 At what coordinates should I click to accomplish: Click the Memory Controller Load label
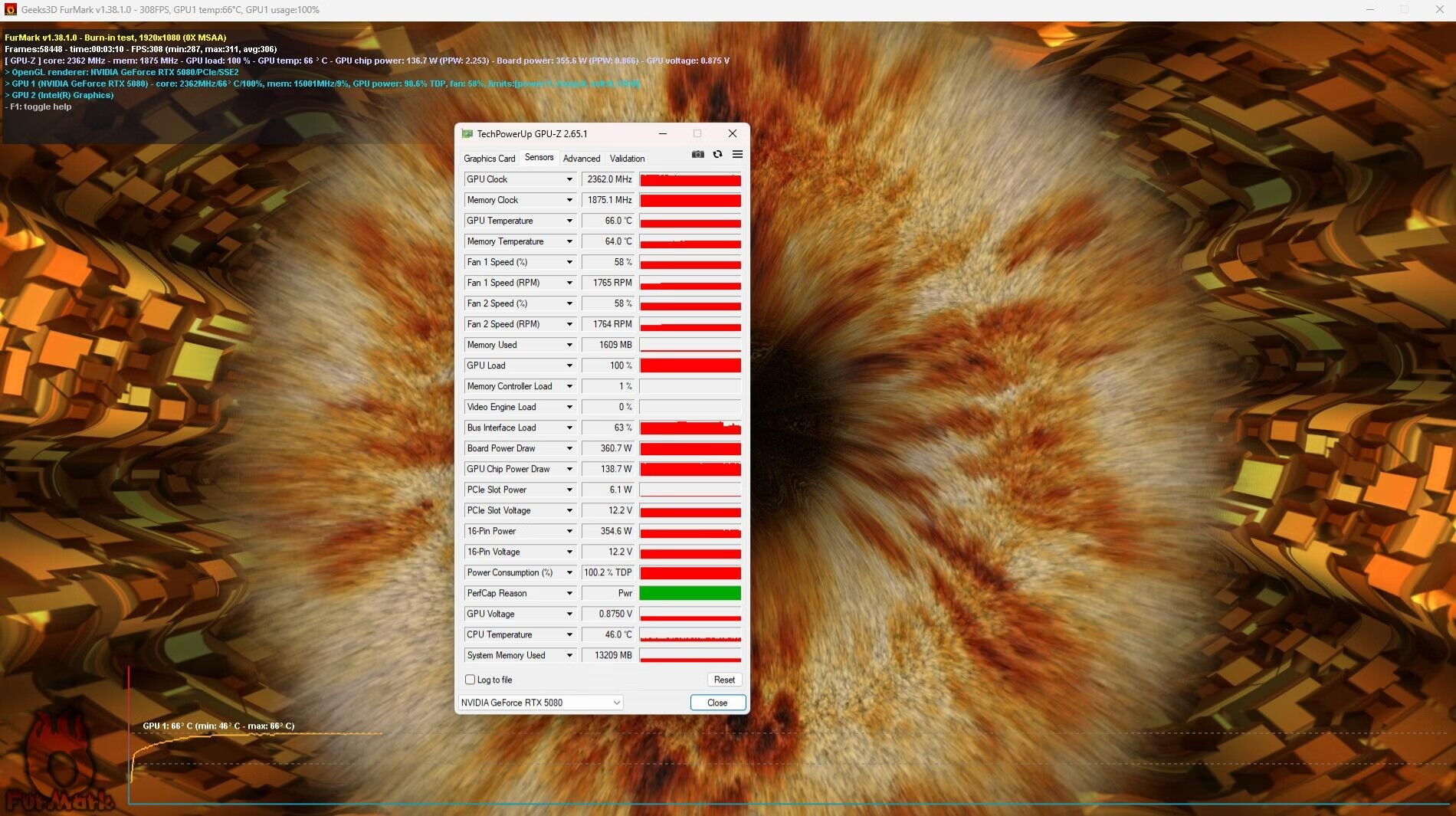click(510, 386)
